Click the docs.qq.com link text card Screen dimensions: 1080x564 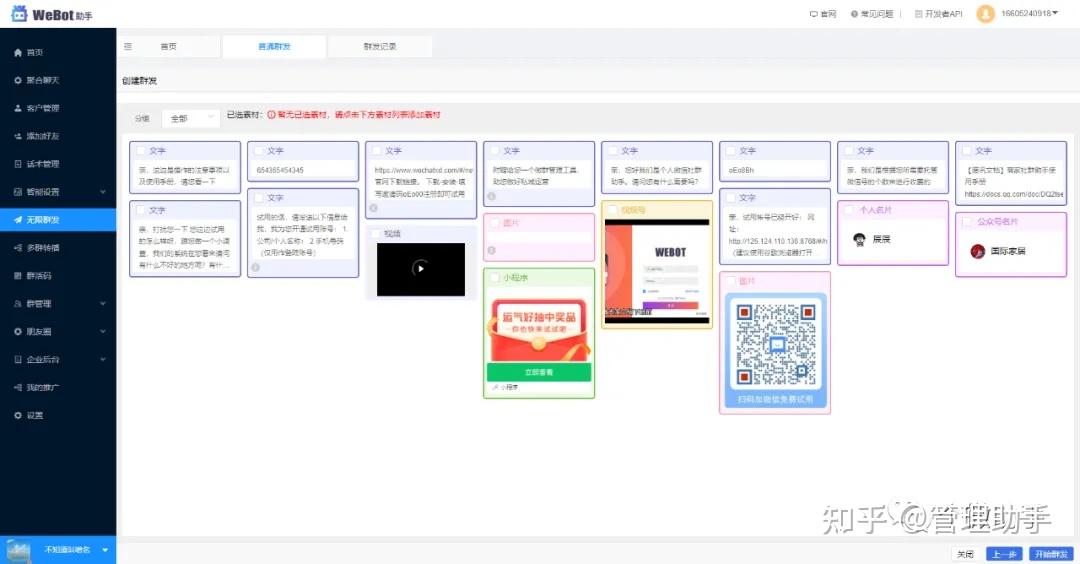1011,173
